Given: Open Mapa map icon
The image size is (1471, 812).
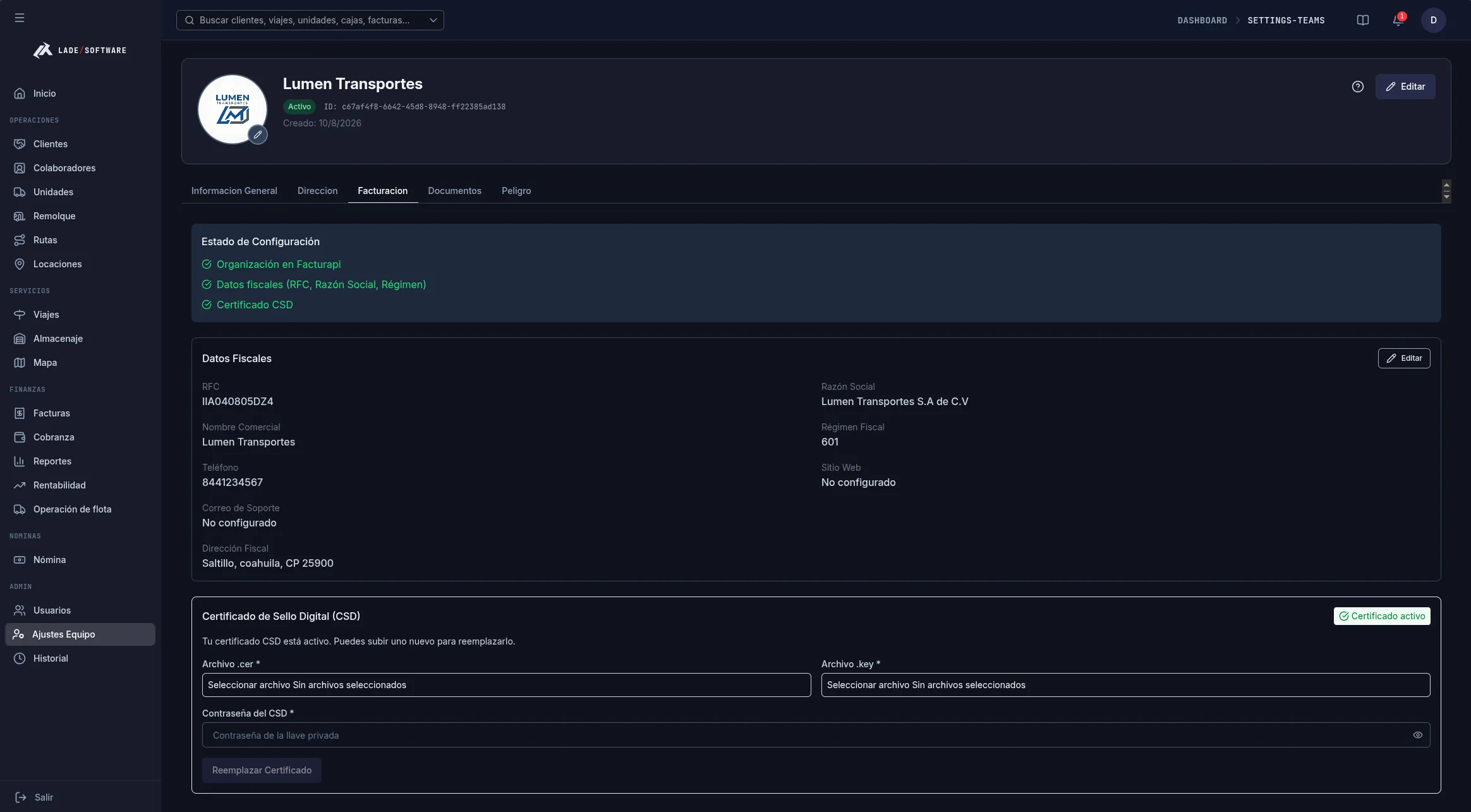Looking at the screenshot, I should (20, 363).
